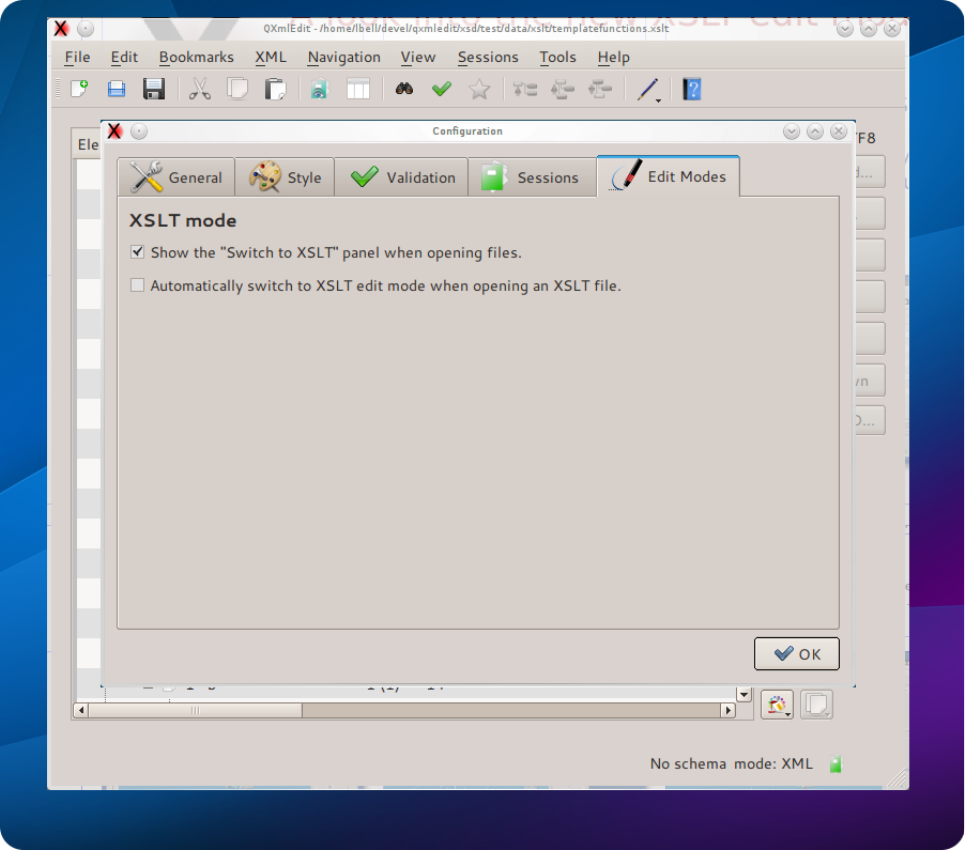Viewport: 965px width, 850px height.
Task: Click the binoculars Find icon
Action: [404, 89]
